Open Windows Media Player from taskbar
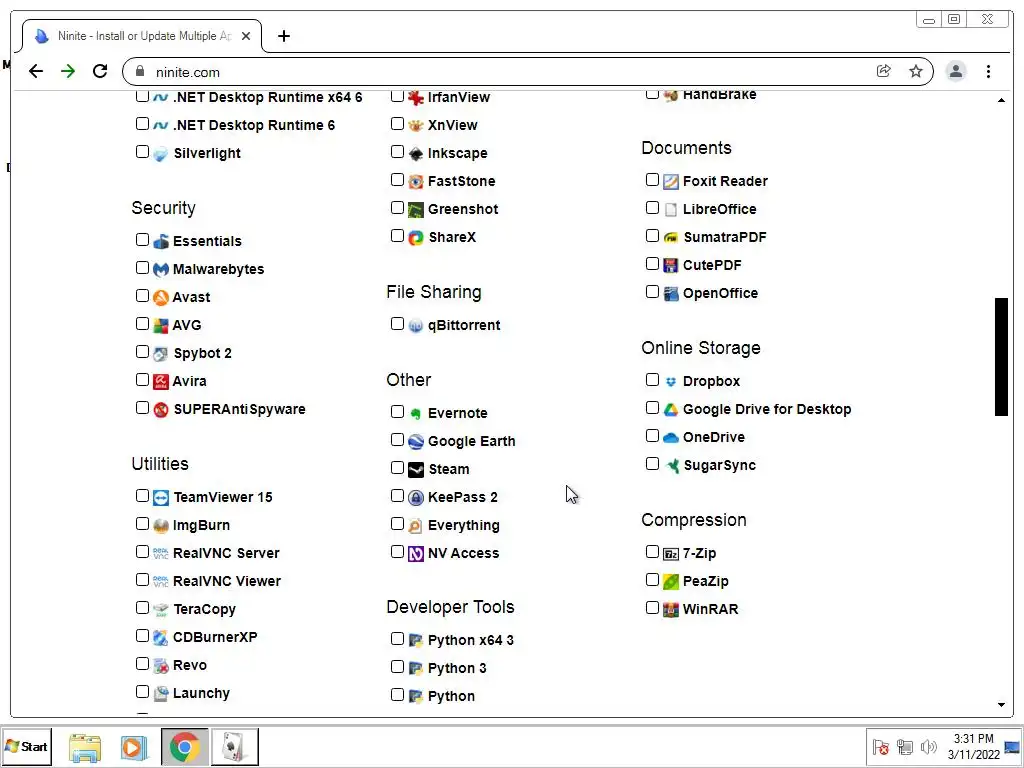 point(134,747)
